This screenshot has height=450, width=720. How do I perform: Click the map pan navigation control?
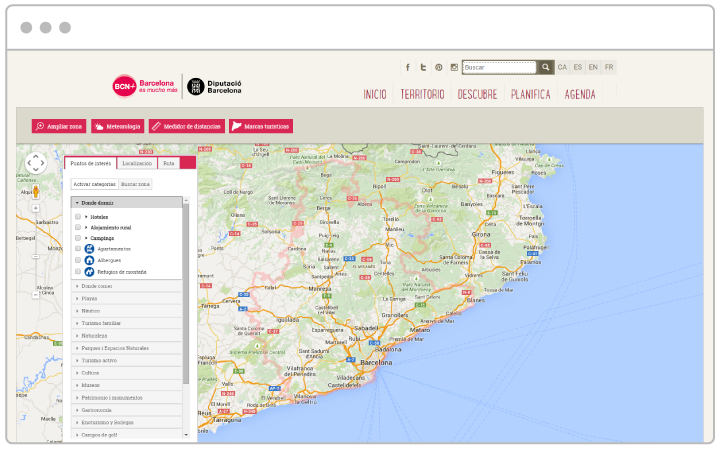point(36,163)
